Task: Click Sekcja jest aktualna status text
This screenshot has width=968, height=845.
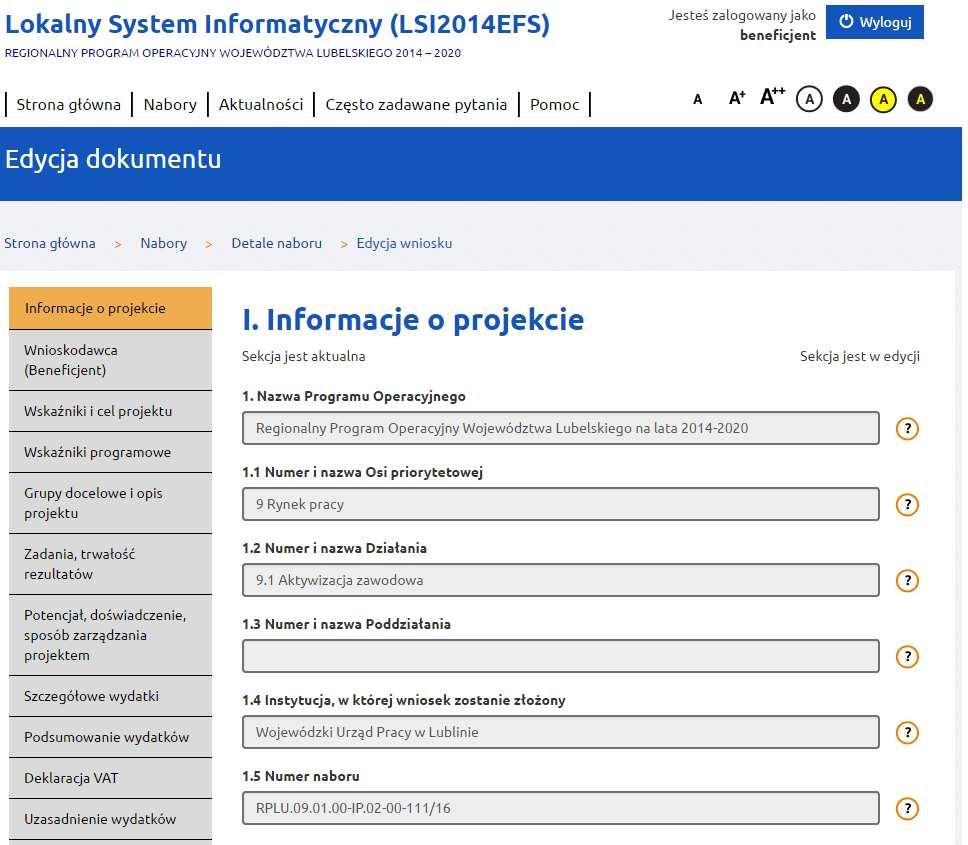Action: 304,356
